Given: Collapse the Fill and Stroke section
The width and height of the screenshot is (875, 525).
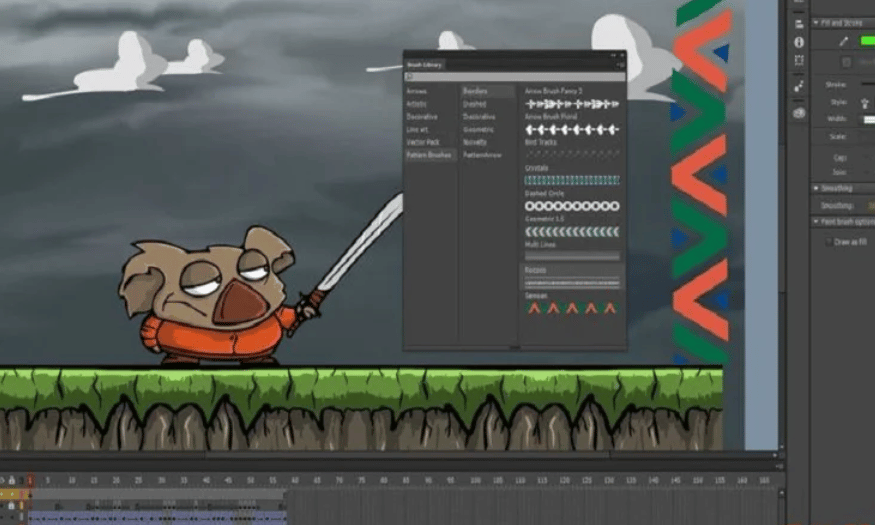Looking at the screenshot, I should [x=816, y=23].
